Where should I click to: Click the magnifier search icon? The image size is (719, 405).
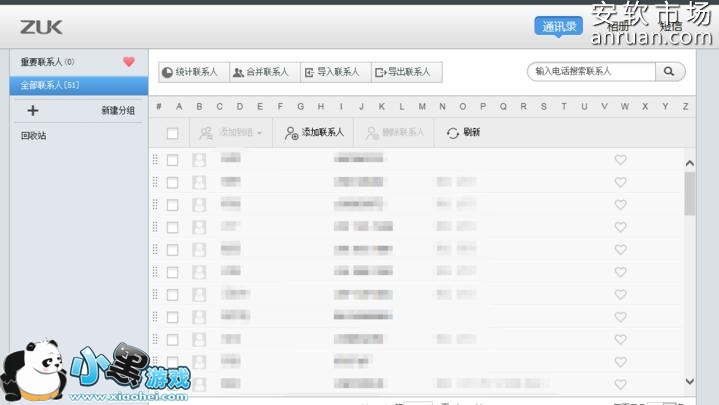[669, 72]
